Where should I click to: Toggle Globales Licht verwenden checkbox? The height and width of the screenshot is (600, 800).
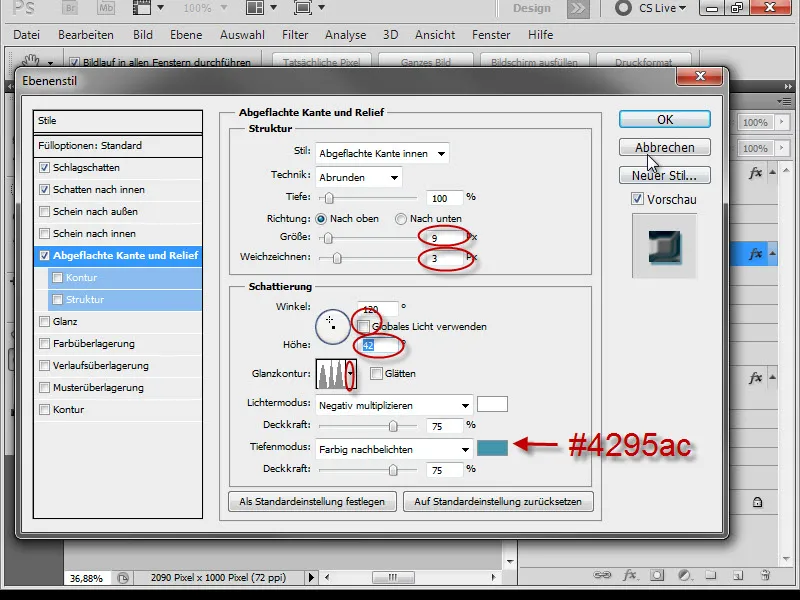click(364, 326)
